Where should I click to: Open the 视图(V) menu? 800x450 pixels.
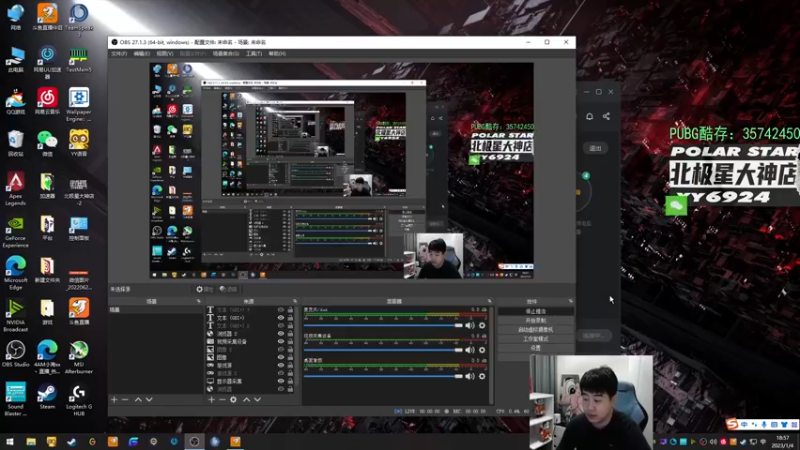tap(165, 54)
